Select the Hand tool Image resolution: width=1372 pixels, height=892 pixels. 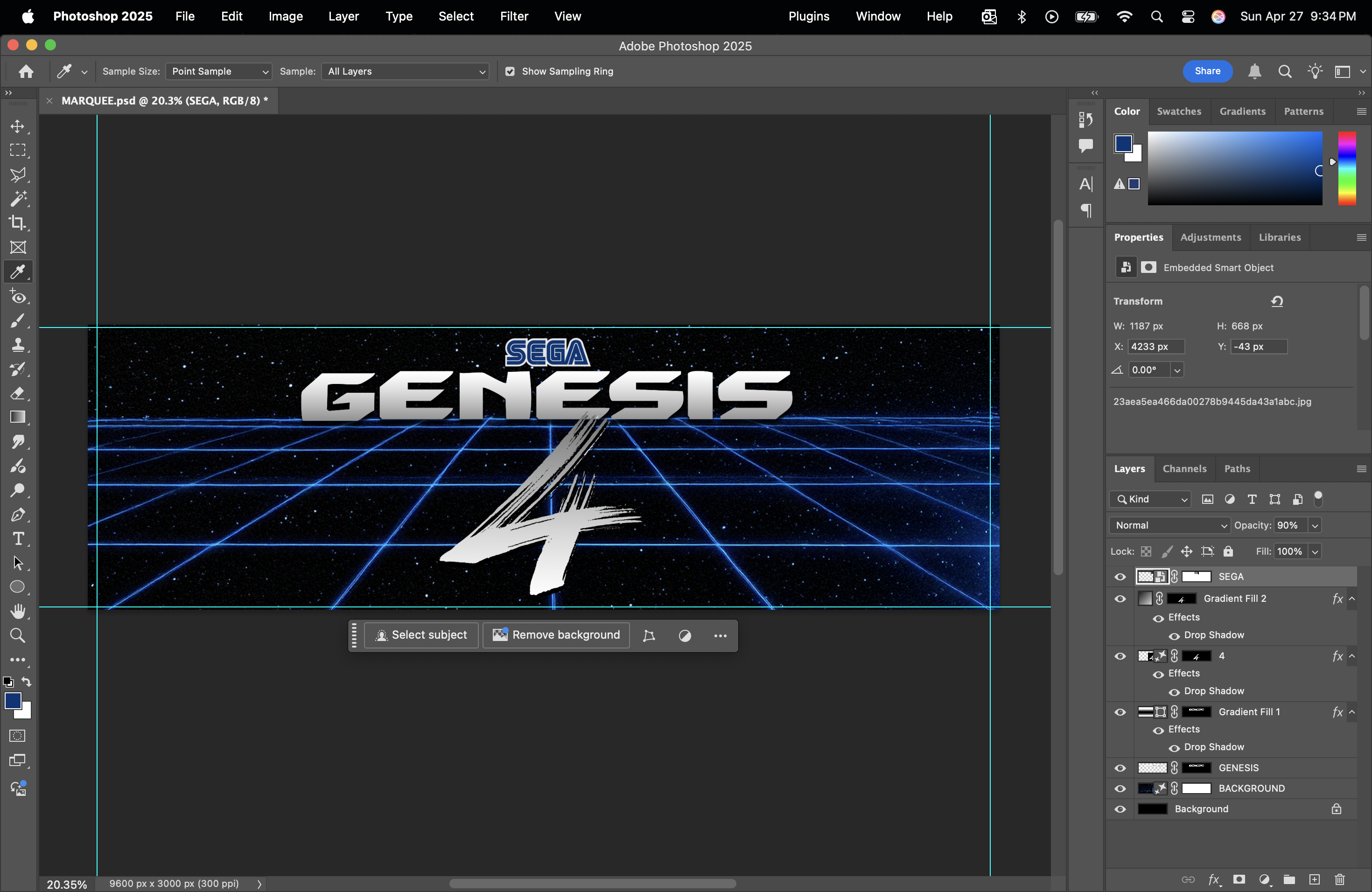tap(18, 611)
